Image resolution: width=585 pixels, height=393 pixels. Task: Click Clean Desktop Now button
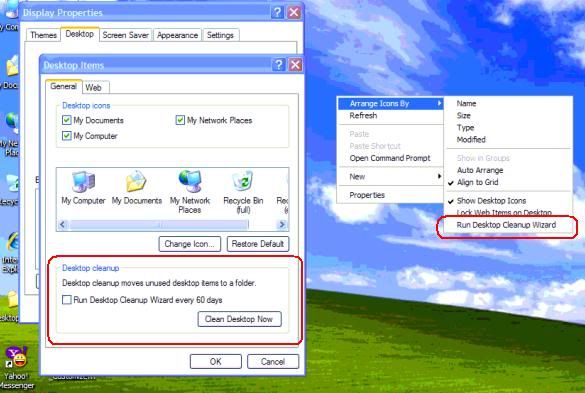pyautogui.click(x=240, y=319)
